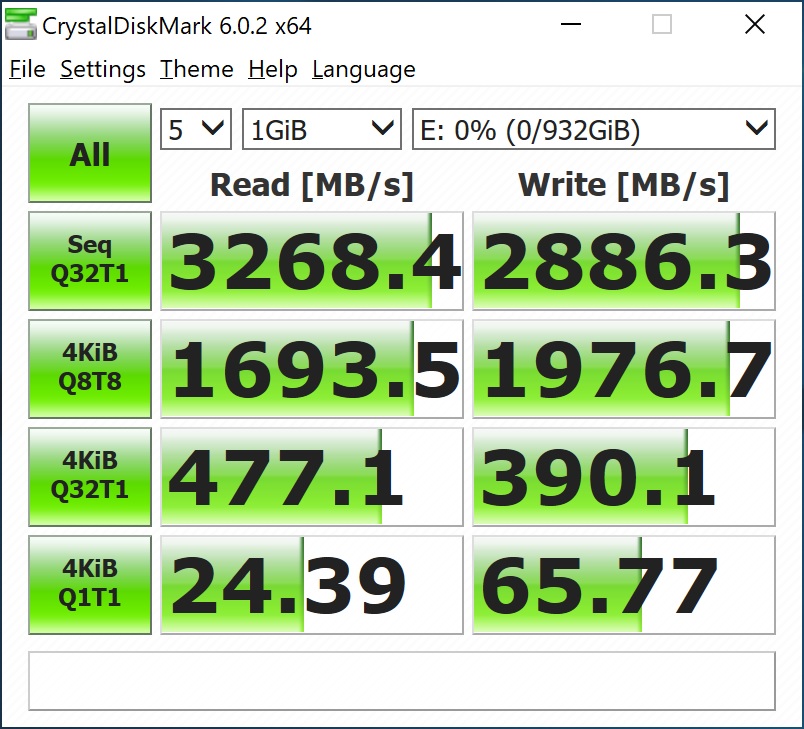Open the Language menu
Image resolution: width=804 pixels, height=729 pixels.
click(364, 69)
